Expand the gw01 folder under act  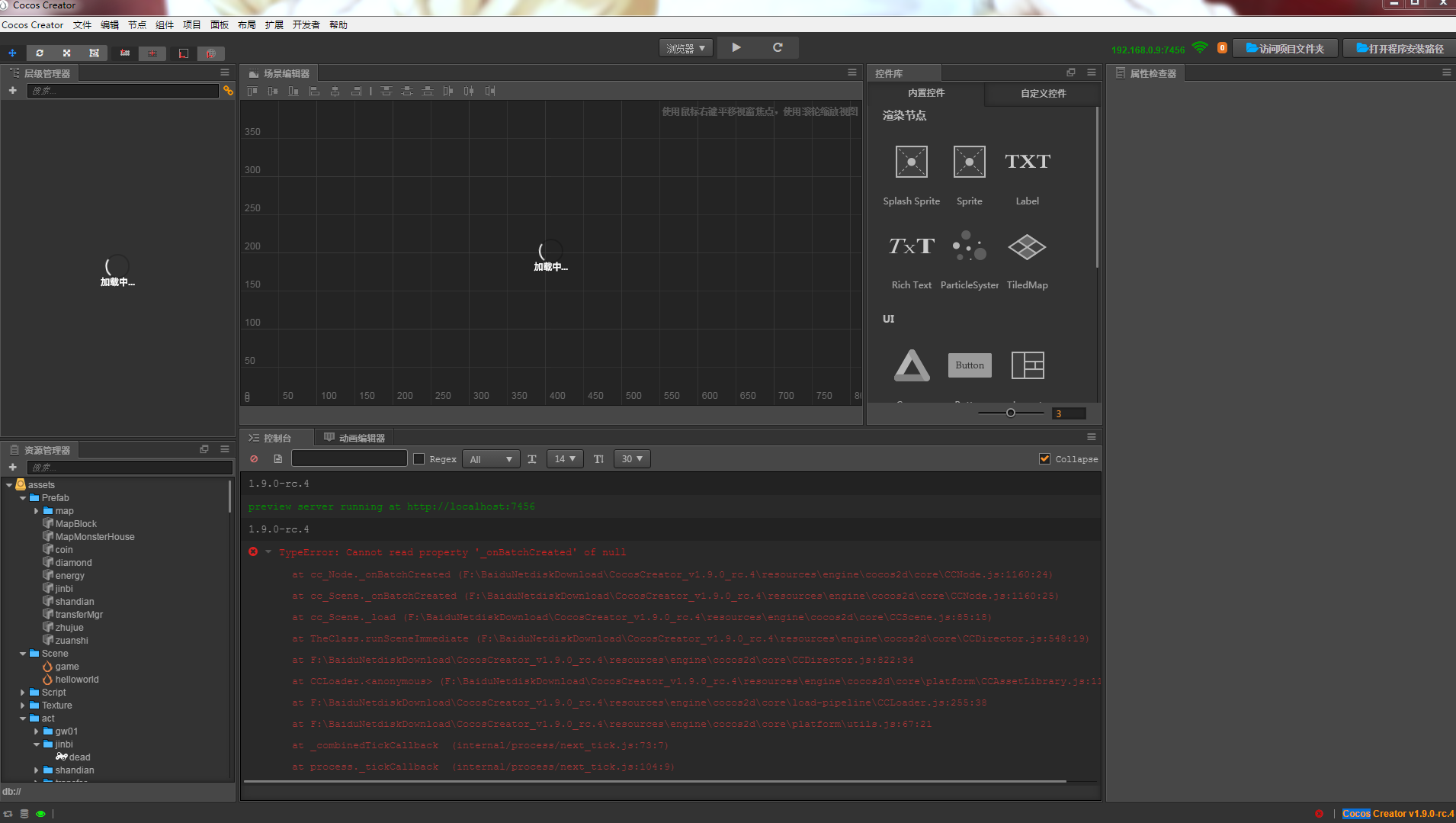point(37,731)
